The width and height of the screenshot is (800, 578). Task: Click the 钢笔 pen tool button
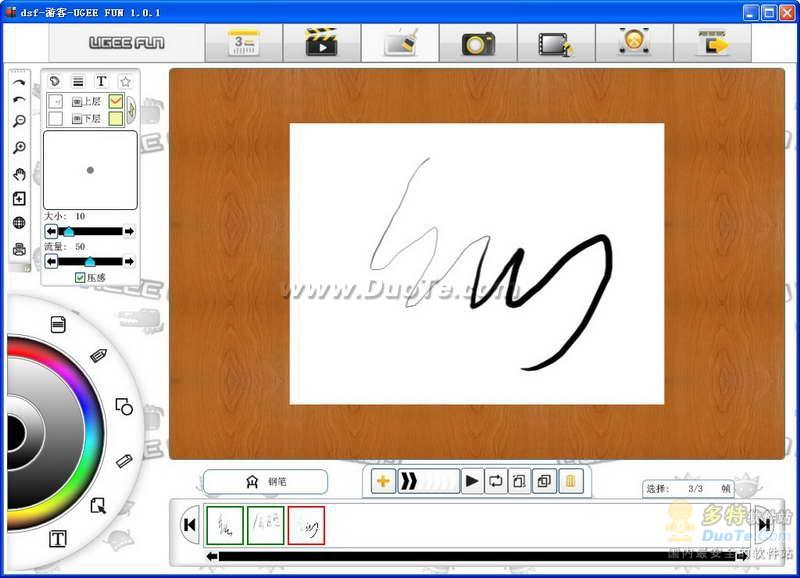coord(265,482)
